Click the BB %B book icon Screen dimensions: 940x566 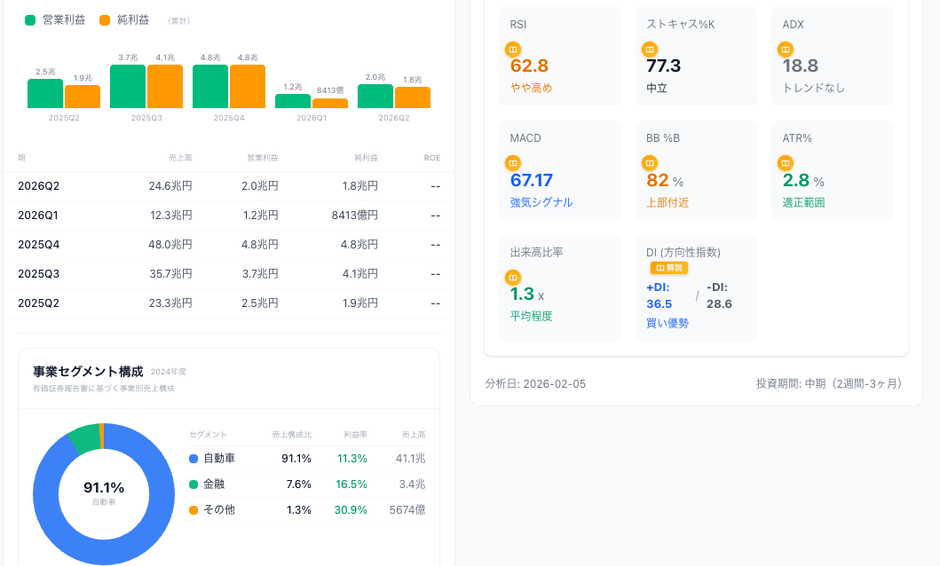pos(649,162)
